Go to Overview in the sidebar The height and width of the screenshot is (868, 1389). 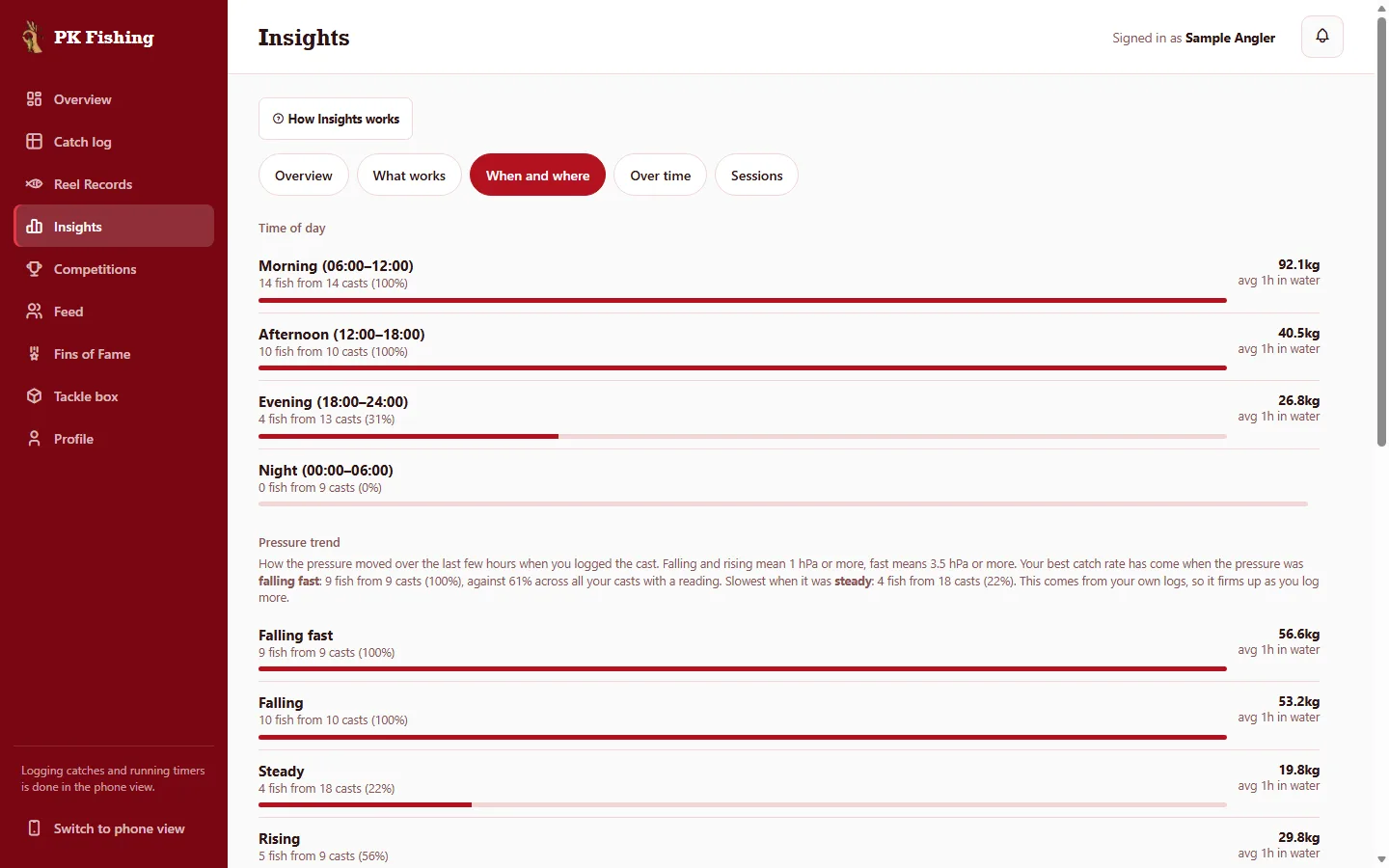coord(114,99)
